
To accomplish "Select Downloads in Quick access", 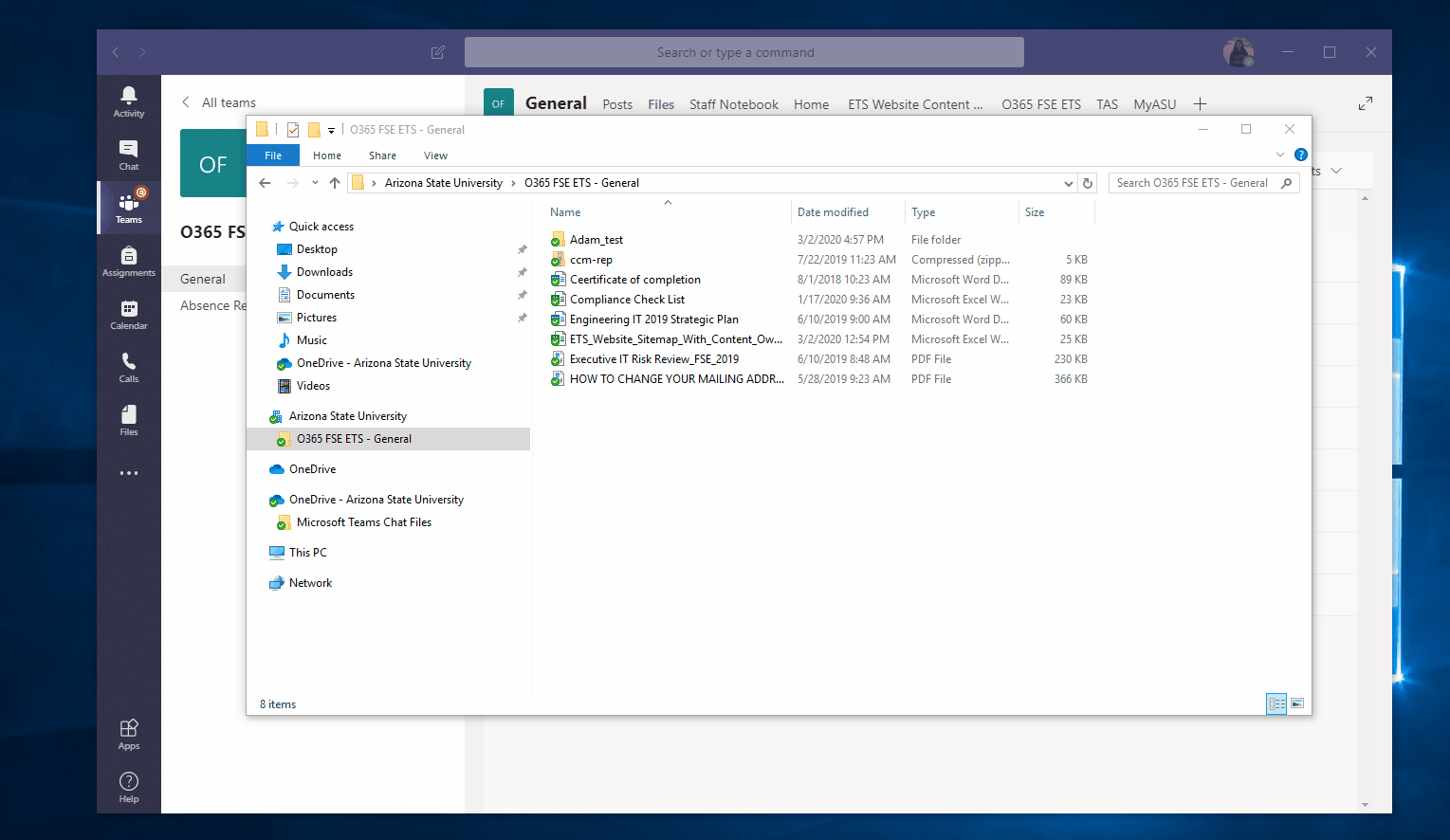I will (324, 272).
